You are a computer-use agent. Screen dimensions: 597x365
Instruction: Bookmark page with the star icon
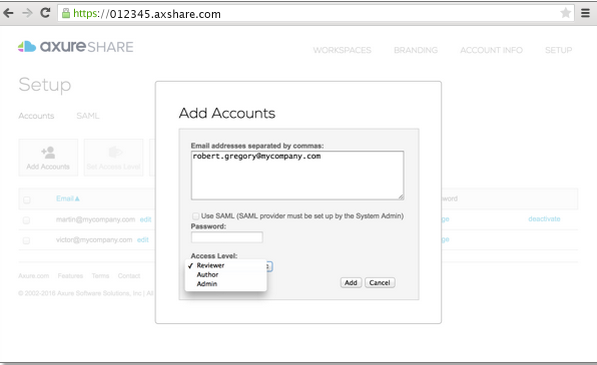(565, 13)
